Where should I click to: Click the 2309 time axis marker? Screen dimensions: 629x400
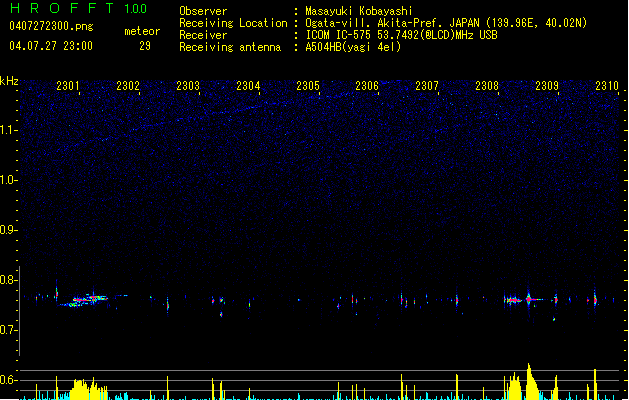click(547, 86)
